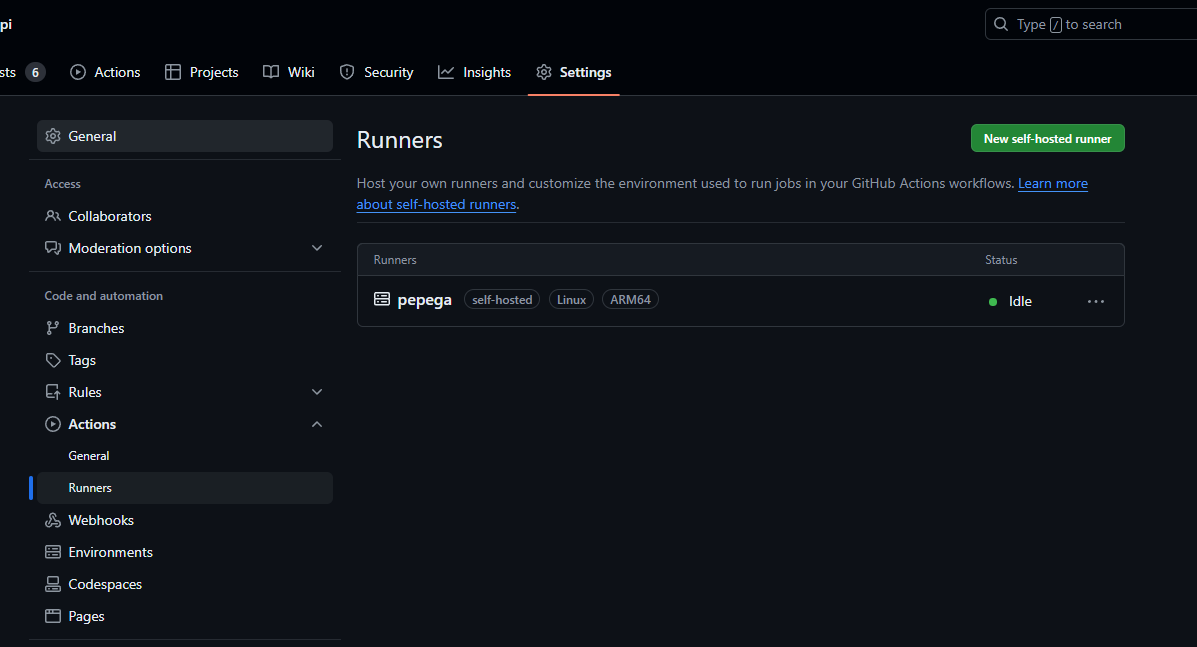
Task: Open Tags settings
Action: [x=185, y=360]
